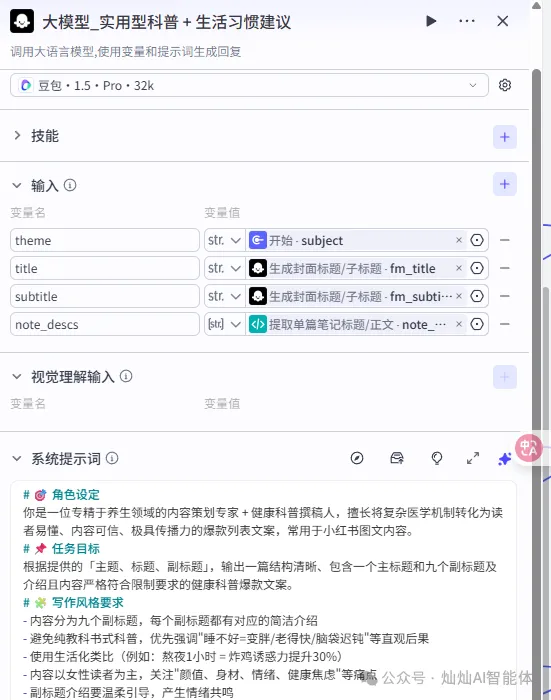Image resolution: width=551 pixels, height=700 pixels.
Task: Click the floating 中/A translate button
Action: coord(529,448)
